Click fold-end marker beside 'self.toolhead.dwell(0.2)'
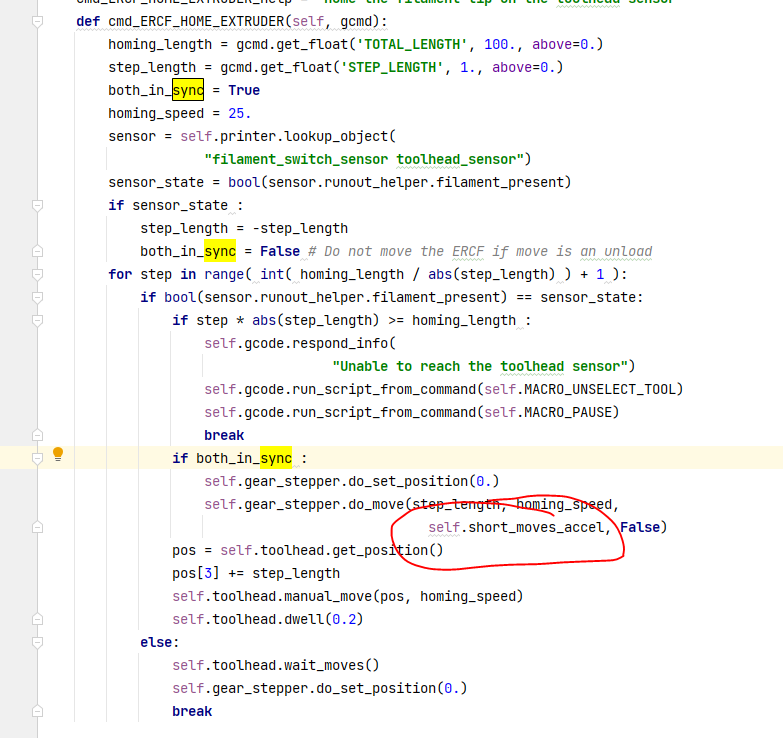The width and height of the screenshot is (783, 738). [37, 619]
